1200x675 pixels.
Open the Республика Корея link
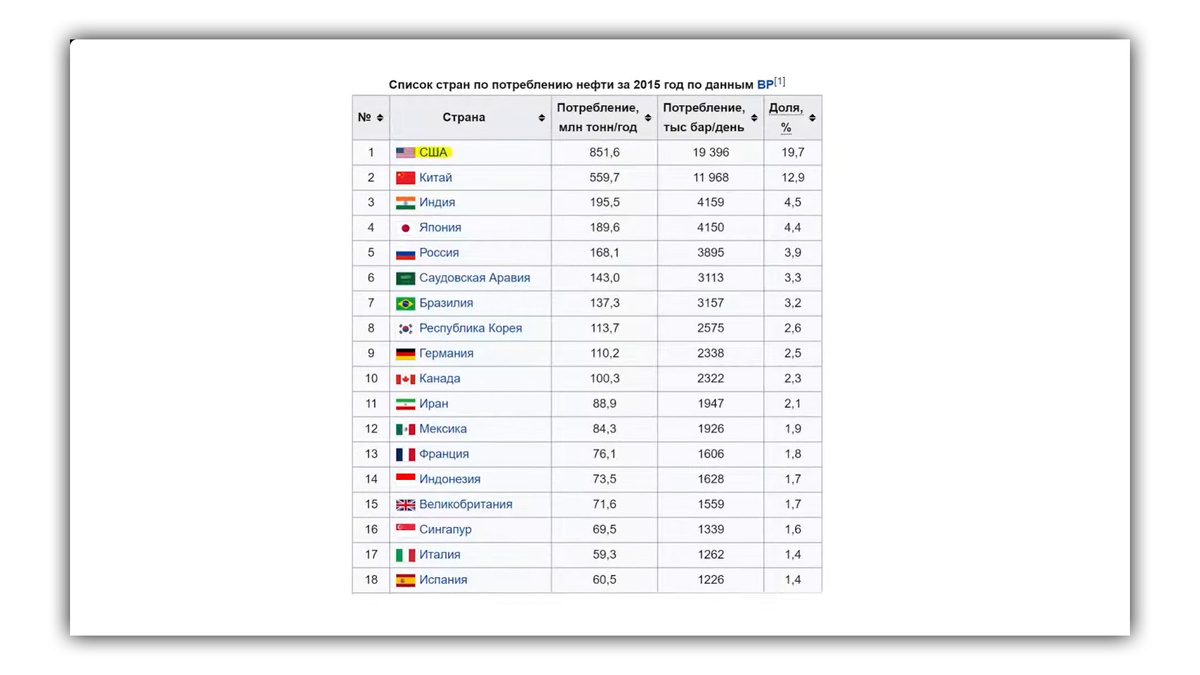pyautogui.click(x=470, y=328)
